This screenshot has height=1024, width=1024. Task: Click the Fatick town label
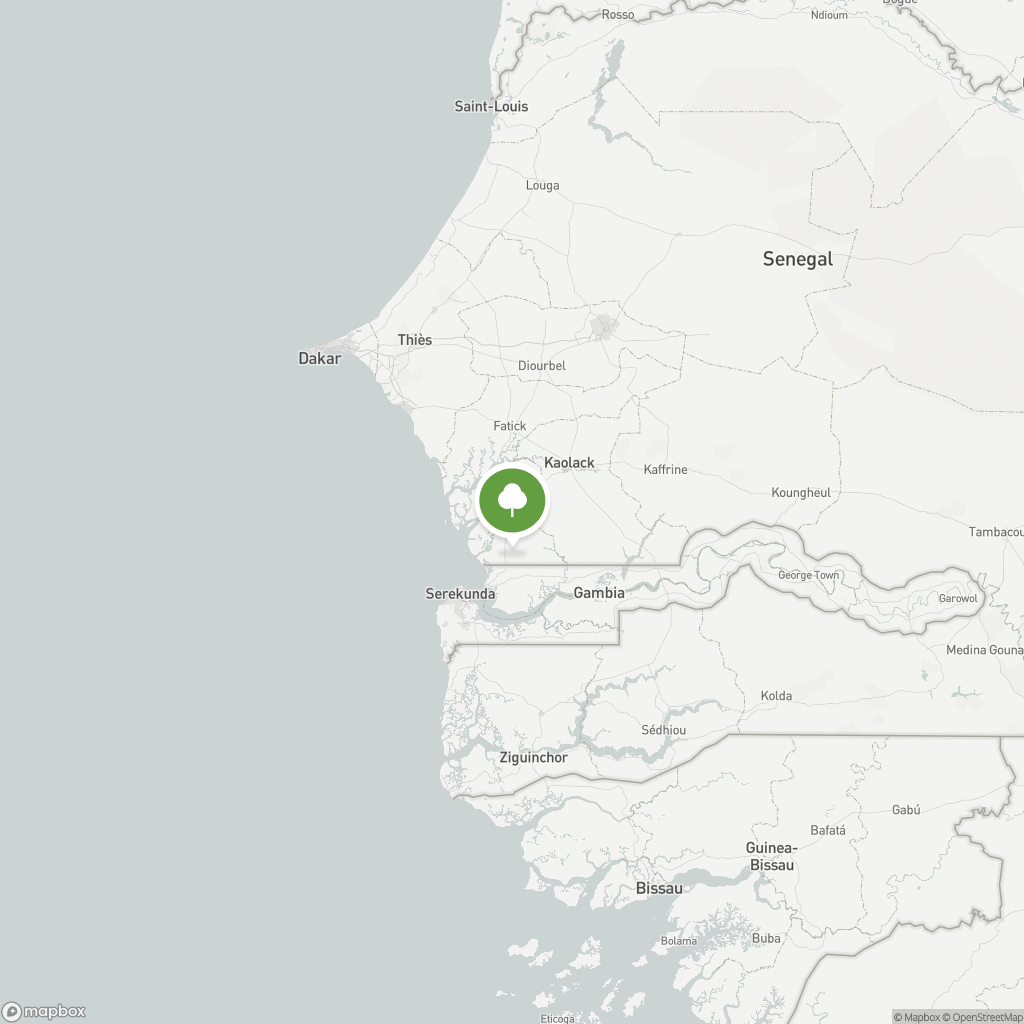tap(509, 426)
